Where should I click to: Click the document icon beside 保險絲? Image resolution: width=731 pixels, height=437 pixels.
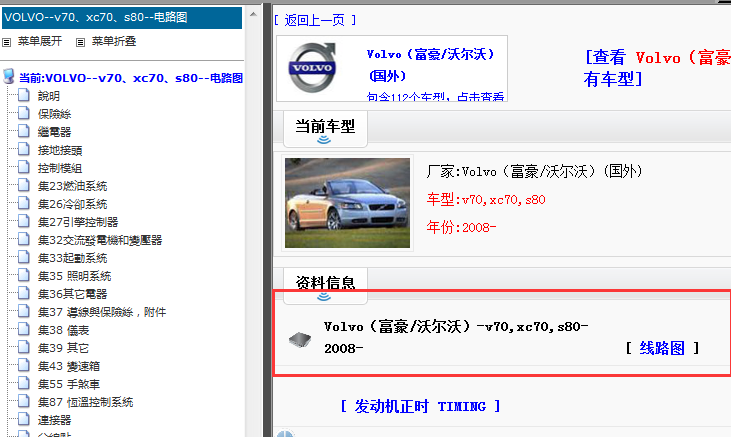point(24,113)
